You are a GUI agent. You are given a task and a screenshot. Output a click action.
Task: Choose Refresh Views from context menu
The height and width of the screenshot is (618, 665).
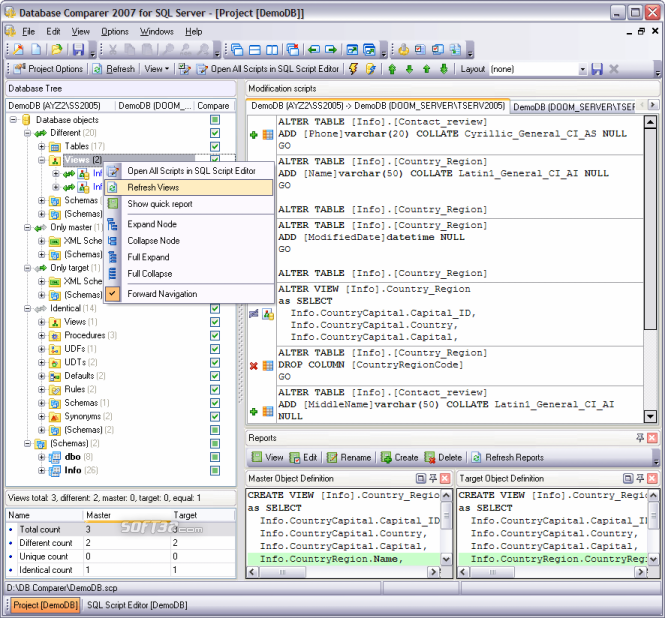[189, 187]
